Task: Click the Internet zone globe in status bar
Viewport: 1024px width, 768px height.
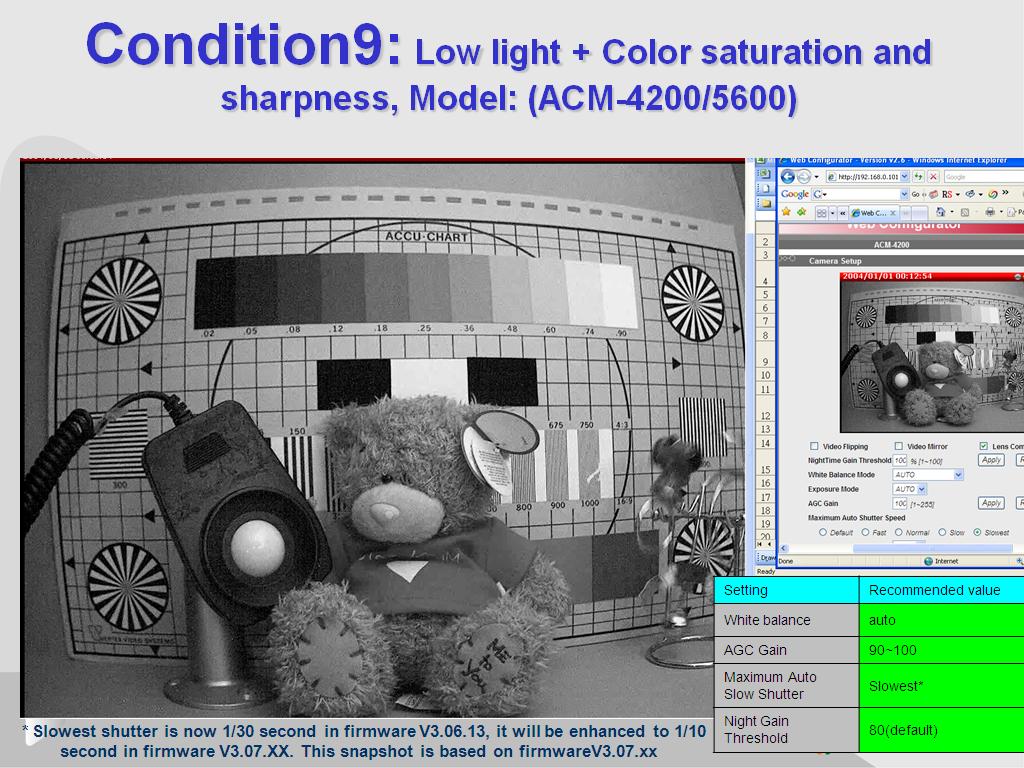Action: (x=929, y=561)
